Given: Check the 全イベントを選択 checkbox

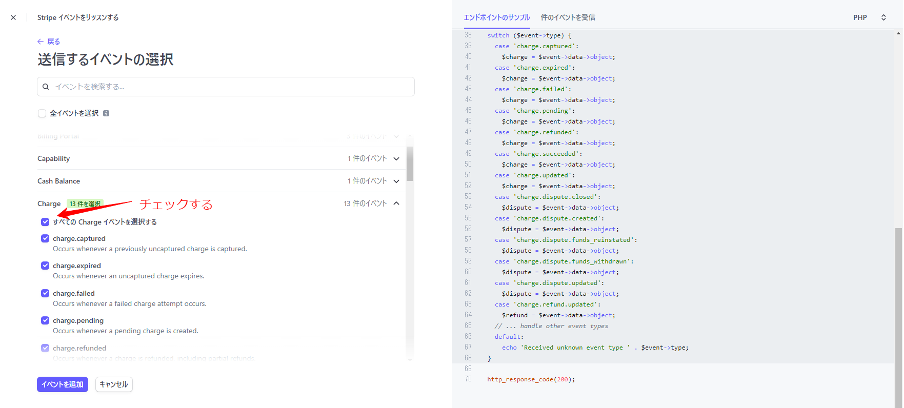Looking at the screenshot, I should pyautogui.click(x=42, y=113).
